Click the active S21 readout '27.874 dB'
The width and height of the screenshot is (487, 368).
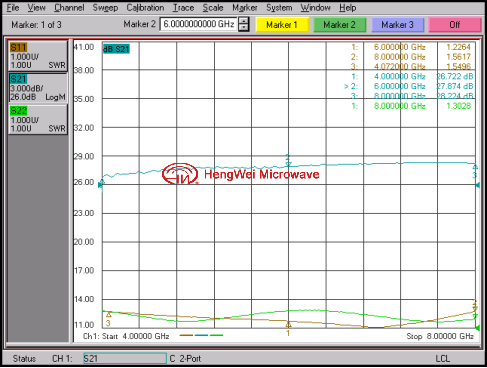pyautogui.click(x=455, y=86)
